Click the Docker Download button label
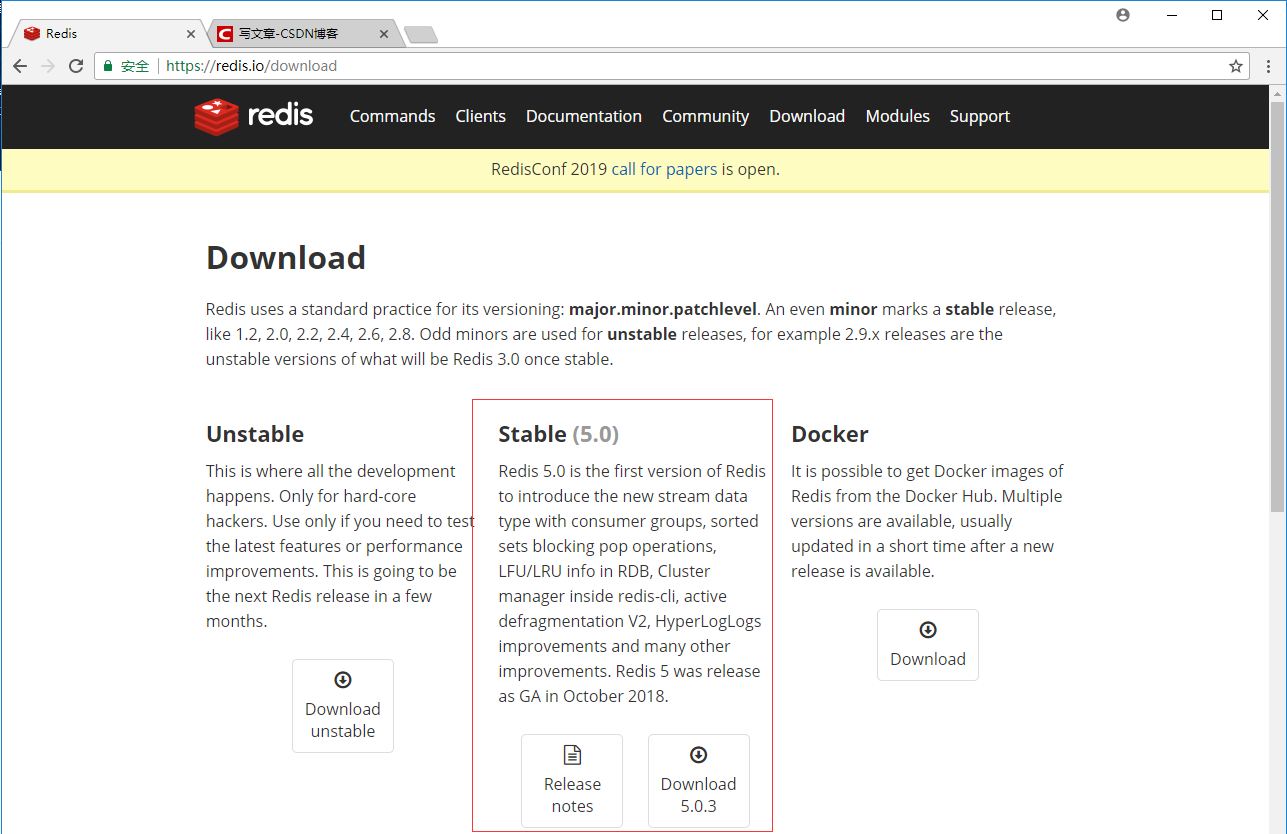 [x=928, y=659]
